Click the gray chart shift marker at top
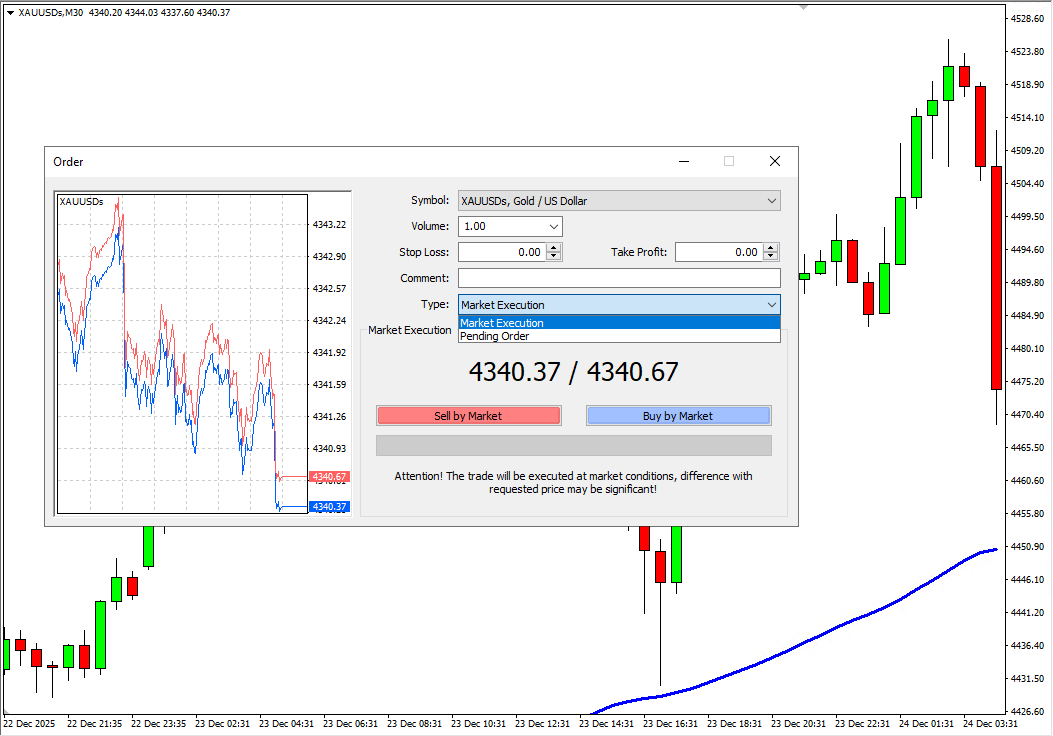Viewport: 1053px width, 736px height. pos(803,5)
